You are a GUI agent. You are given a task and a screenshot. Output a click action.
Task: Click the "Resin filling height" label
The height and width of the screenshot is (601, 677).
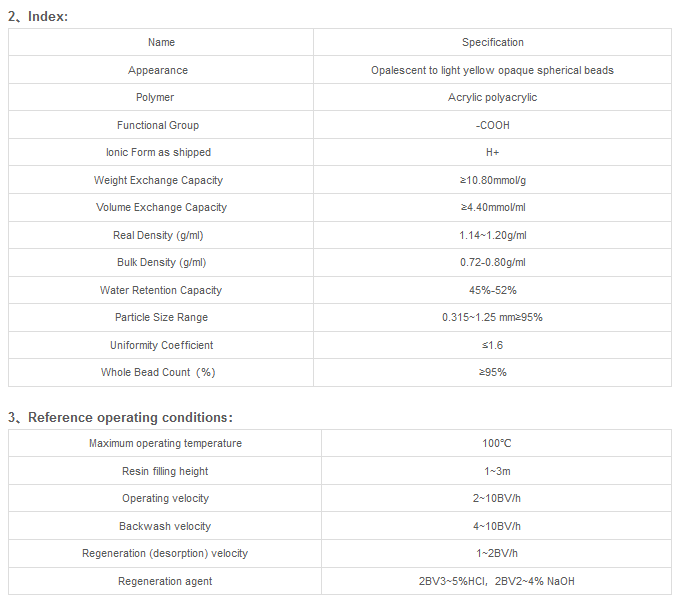[x=165, y=471]
